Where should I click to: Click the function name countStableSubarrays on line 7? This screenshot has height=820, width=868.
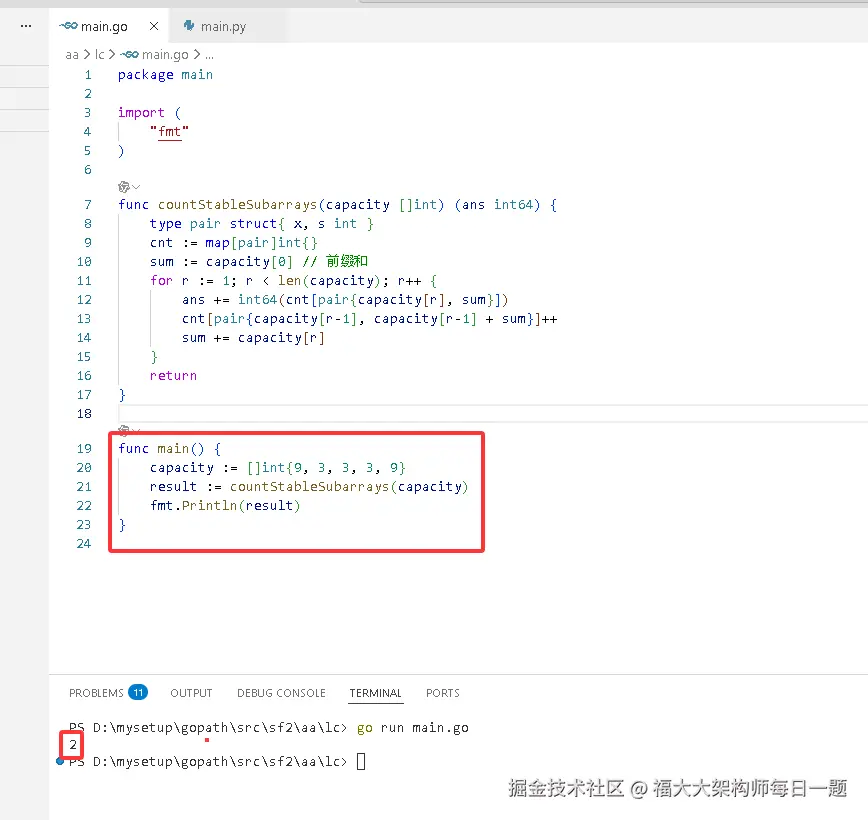tap(237, 204)
